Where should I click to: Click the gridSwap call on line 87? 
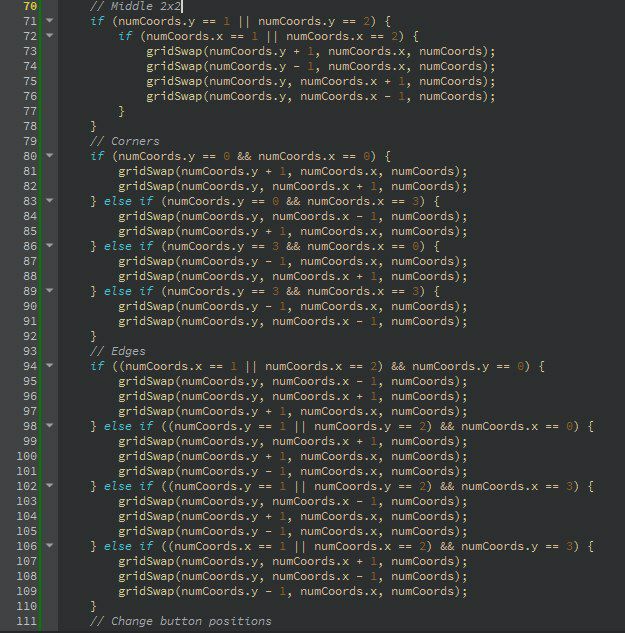pos(293,261)
